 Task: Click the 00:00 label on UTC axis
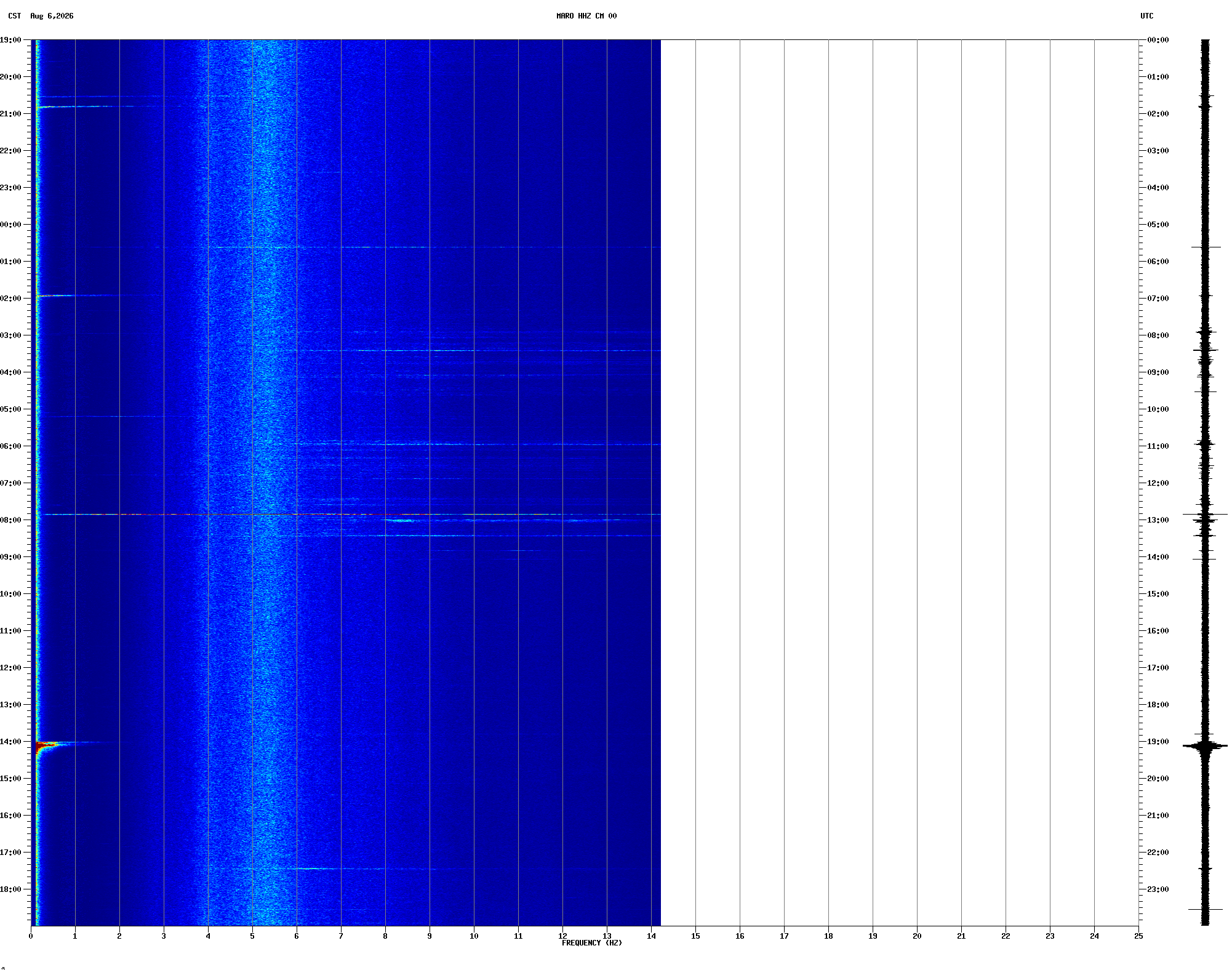(x=1158, y=40)
